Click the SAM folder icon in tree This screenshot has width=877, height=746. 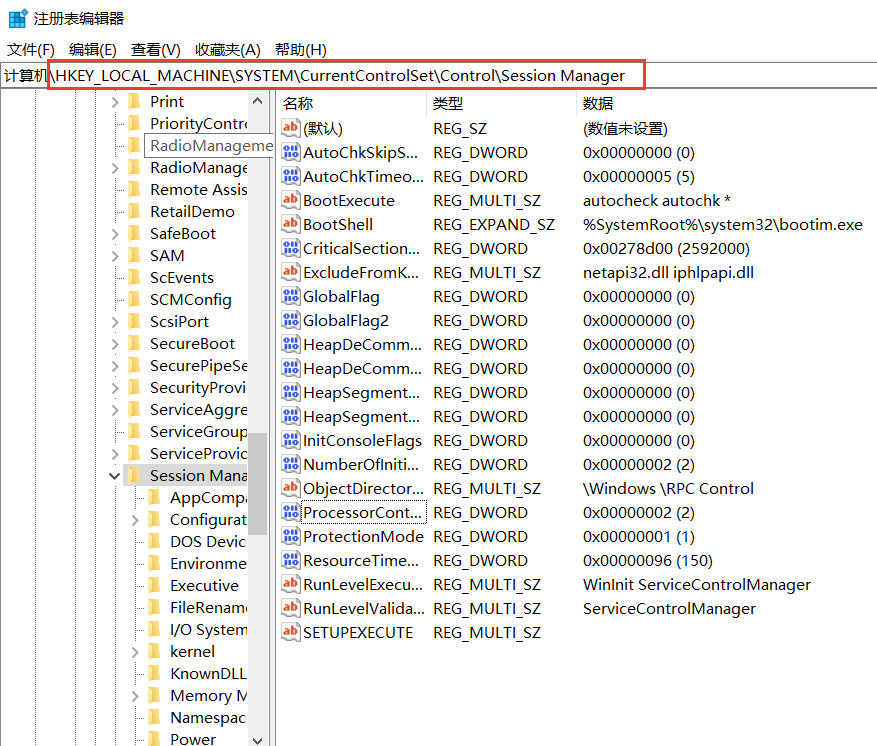click(x=134, y=256)
